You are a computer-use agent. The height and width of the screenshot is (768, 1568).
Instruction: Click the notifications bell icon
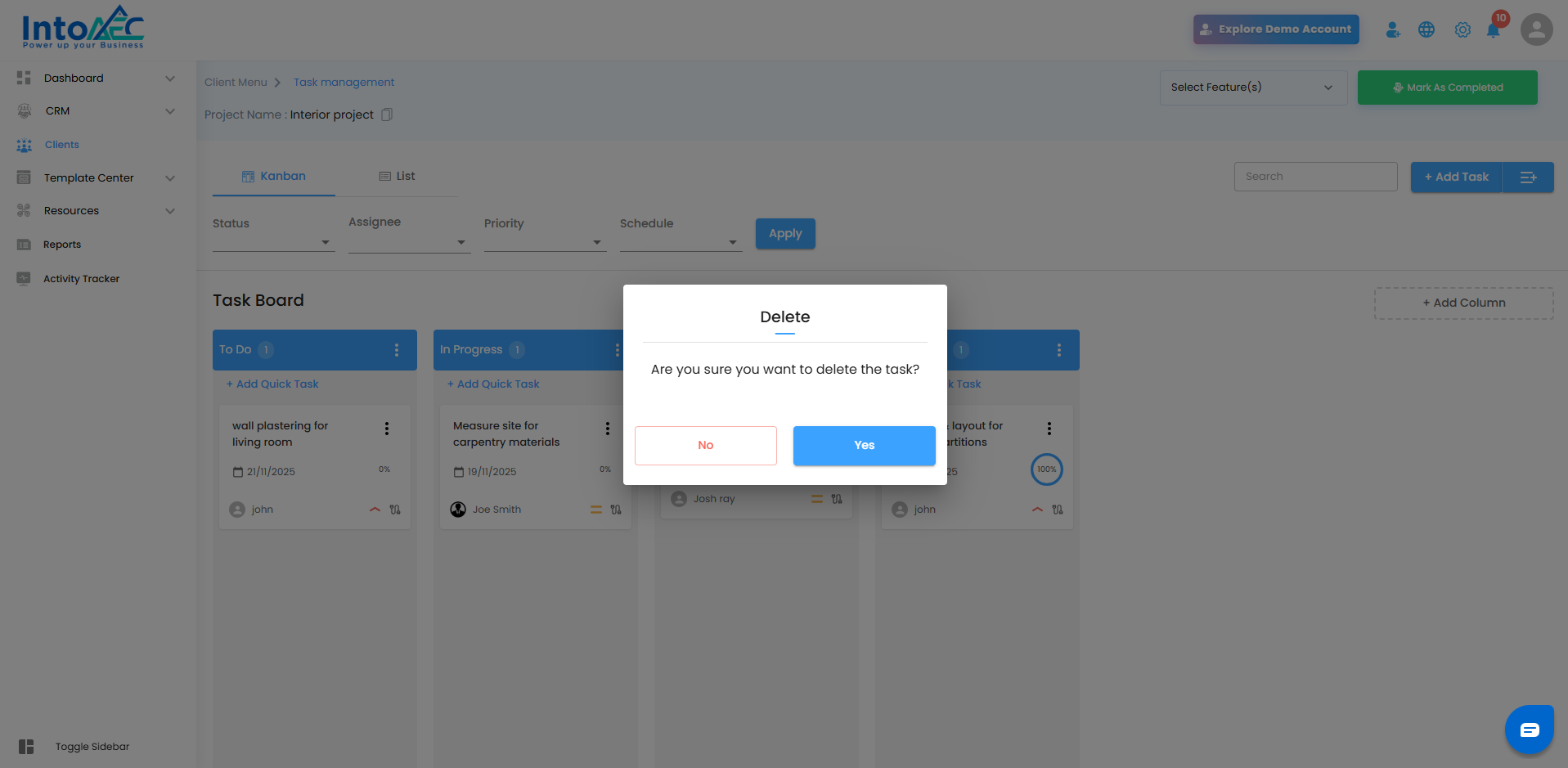(x=1493, y=30)
